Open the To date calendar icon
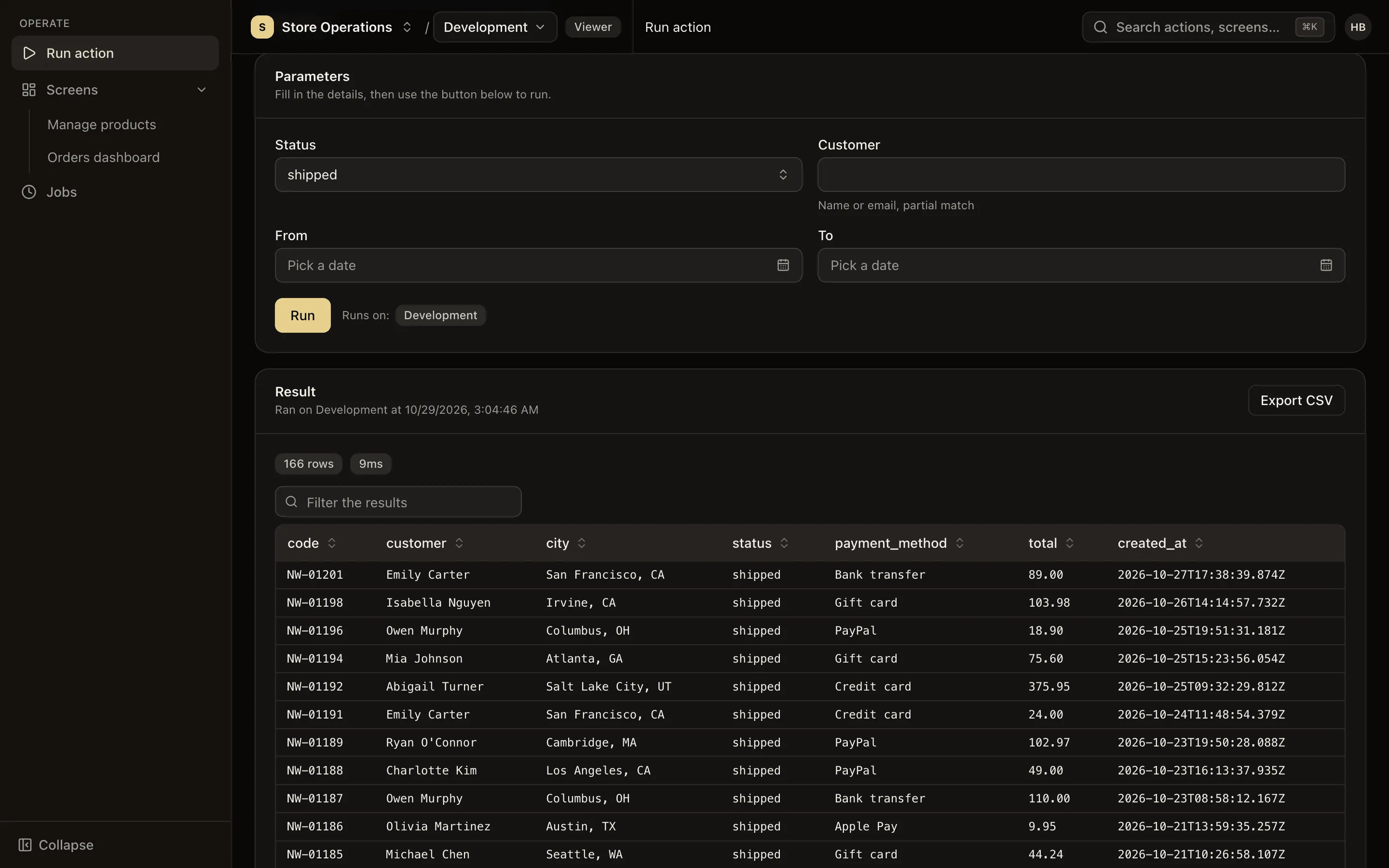This screenshot has height=868, width=1389. tap(1326, 265)
